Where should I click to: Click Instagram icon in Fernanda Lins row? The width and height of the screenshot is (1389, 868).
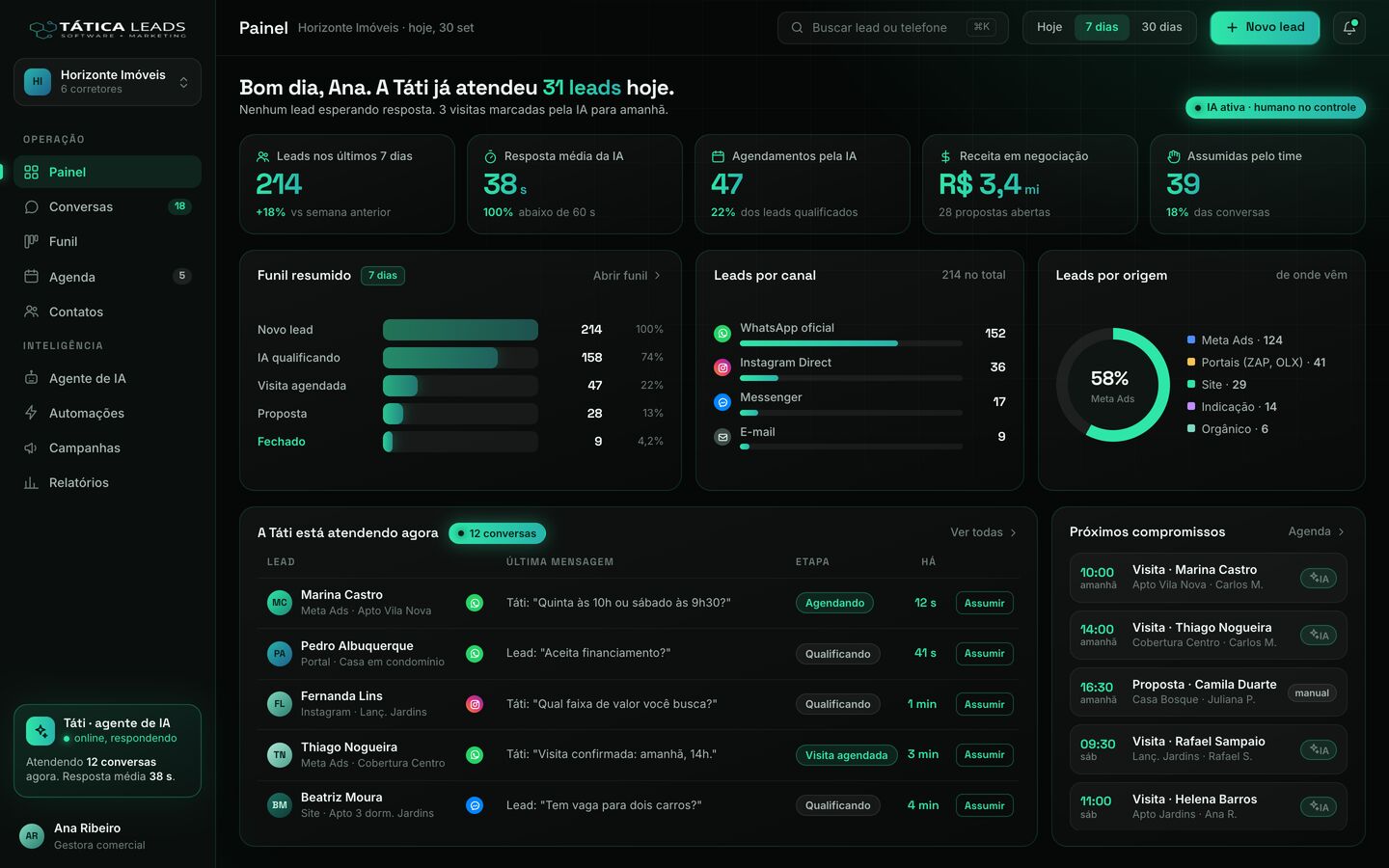pos(475,704)
